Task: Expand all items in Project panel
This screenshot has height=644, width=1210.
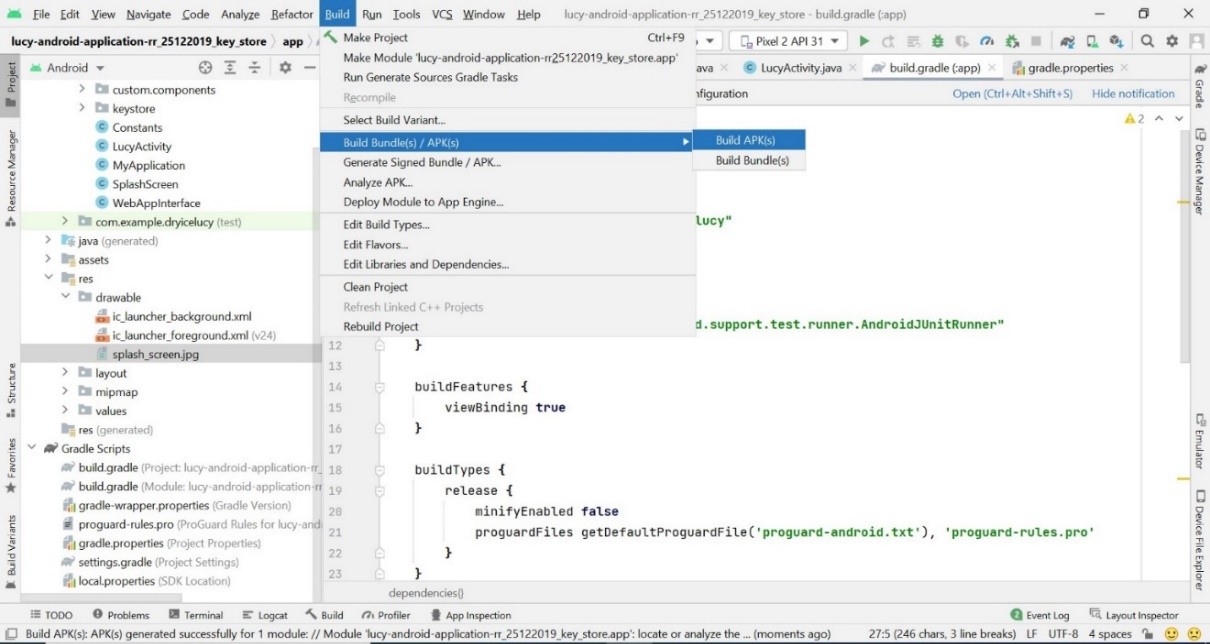Action: click(x=229, y=68)
